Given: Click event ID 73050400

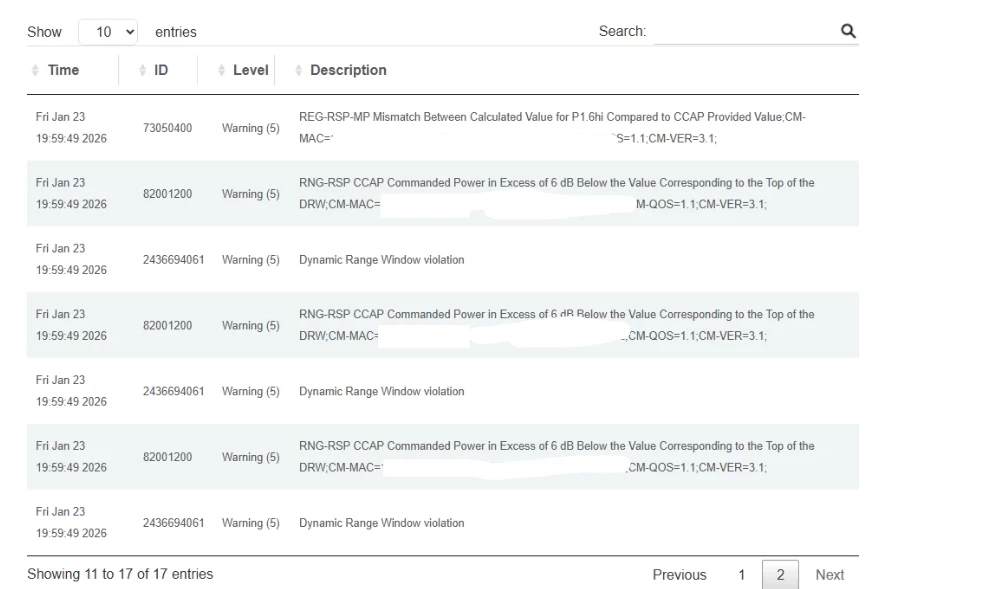Looking at the screenshot, I should coord(167,128).
